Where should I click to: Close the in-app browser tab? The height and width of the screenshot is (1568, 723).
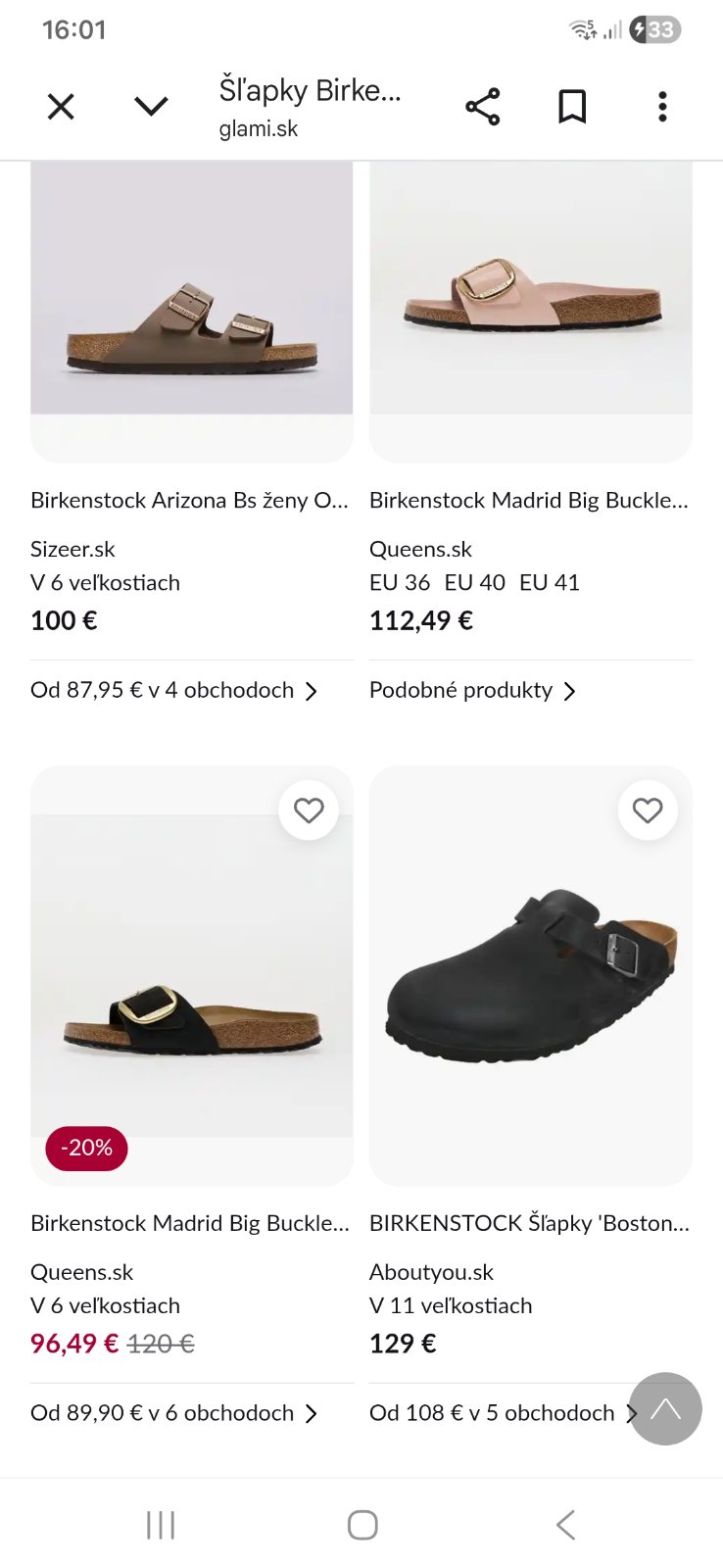(x=61, y=106)
